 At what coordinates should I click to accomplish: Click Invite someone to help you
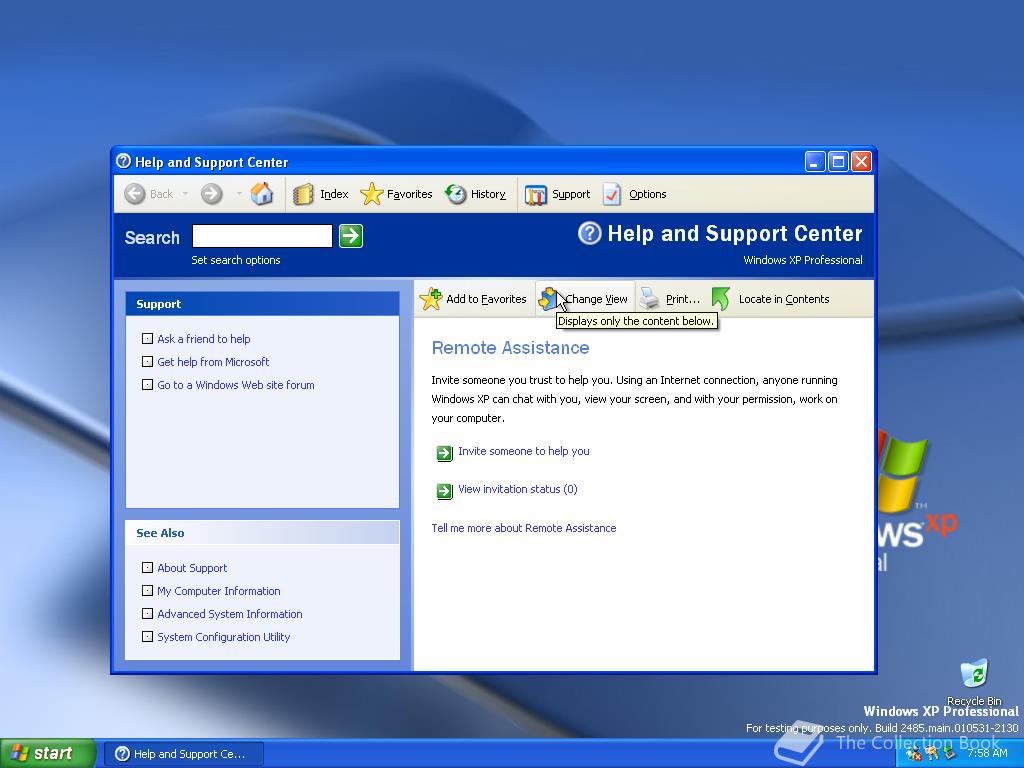524,451
